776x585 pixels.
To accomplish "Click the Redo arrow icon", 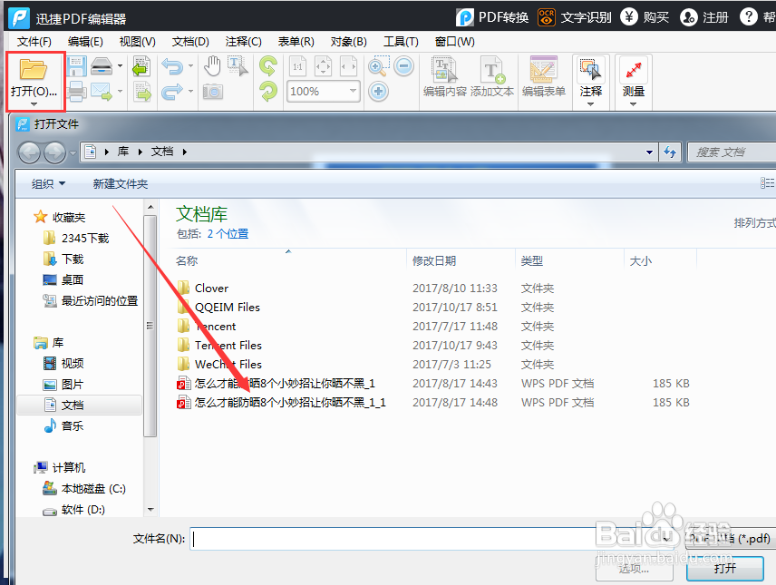I will [x=172, y=92].
